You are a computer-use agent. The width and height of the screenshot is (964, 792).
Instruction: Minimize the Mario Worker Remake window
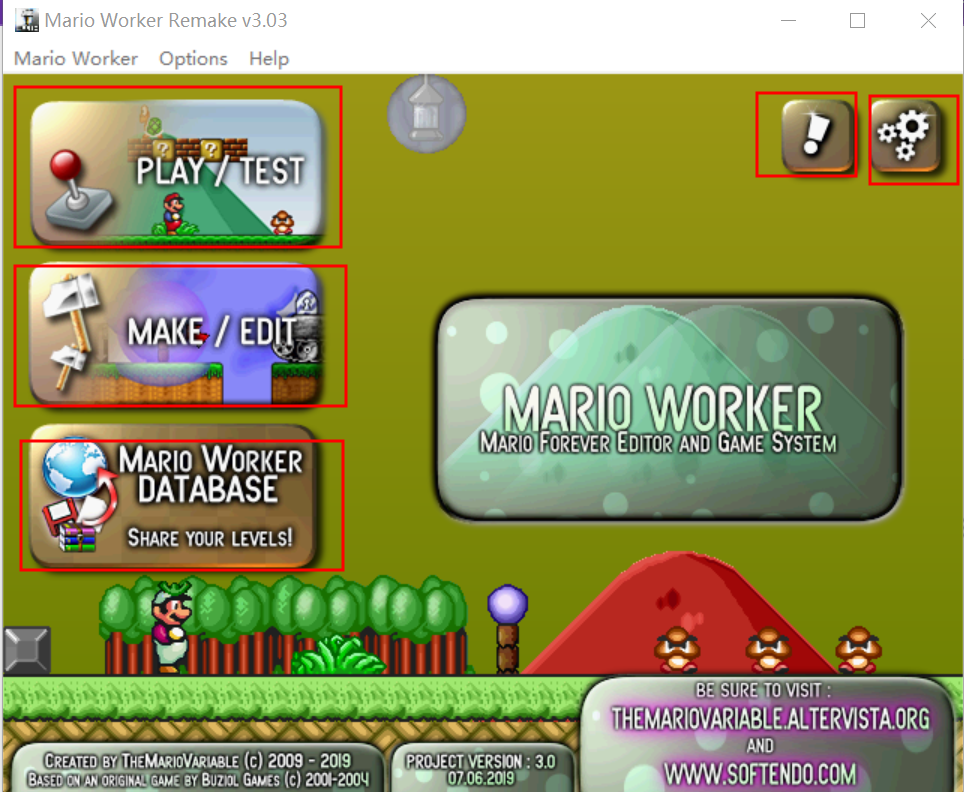tap(788, 20)
